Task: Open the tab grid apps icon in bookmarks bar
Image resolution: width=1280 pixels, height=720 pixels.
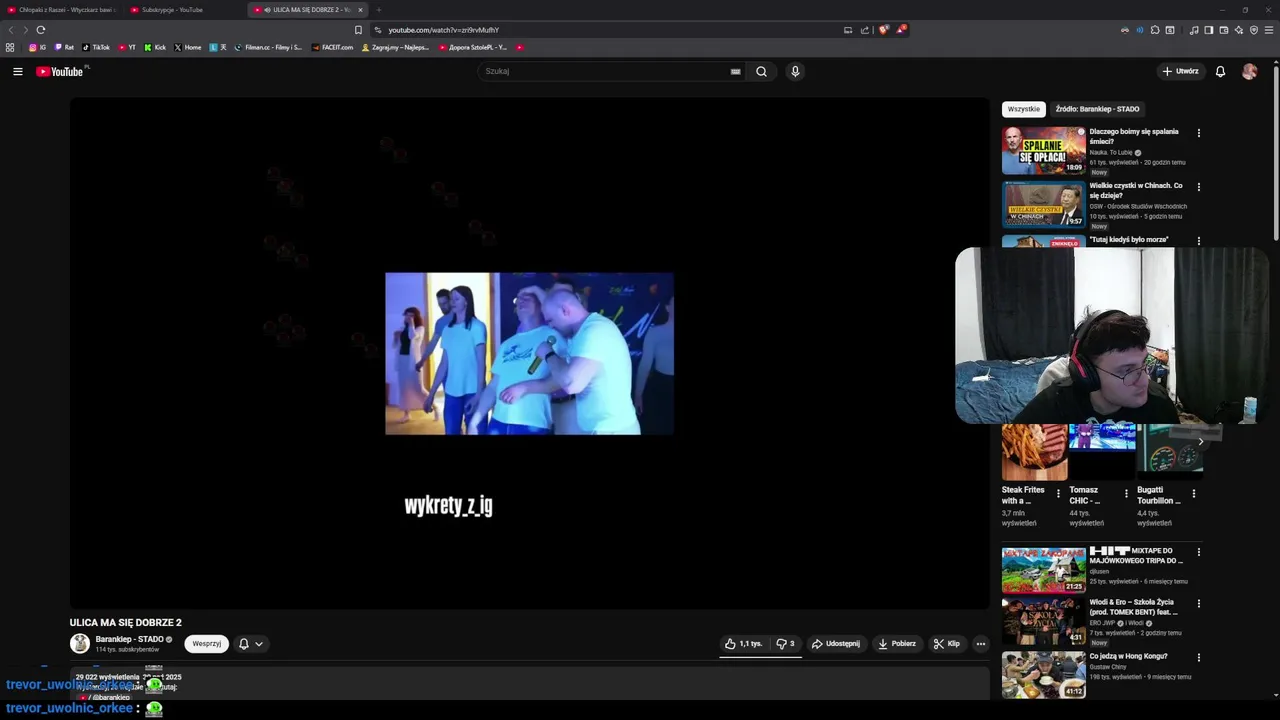Action: point(10,47)
